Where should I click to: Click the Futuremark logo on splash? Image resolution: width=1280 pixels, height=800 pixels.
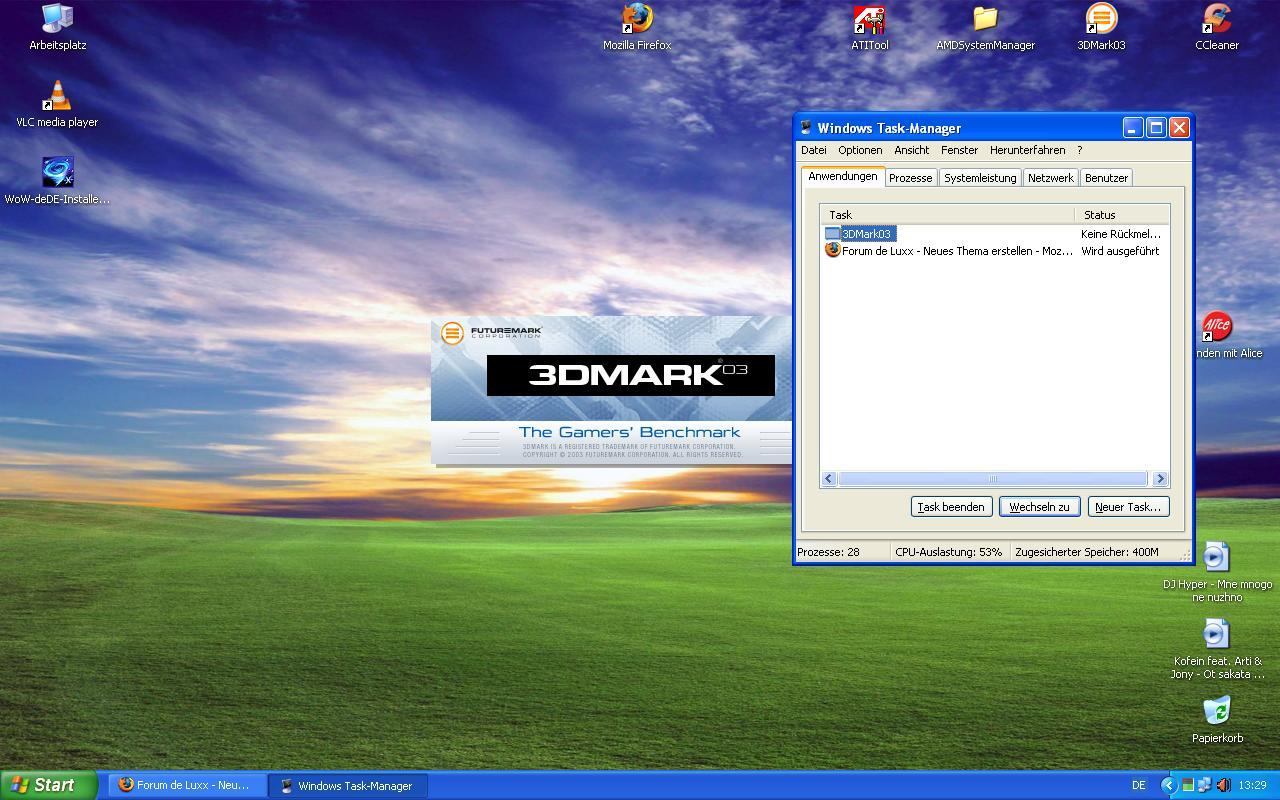click(x=492, y=332)
